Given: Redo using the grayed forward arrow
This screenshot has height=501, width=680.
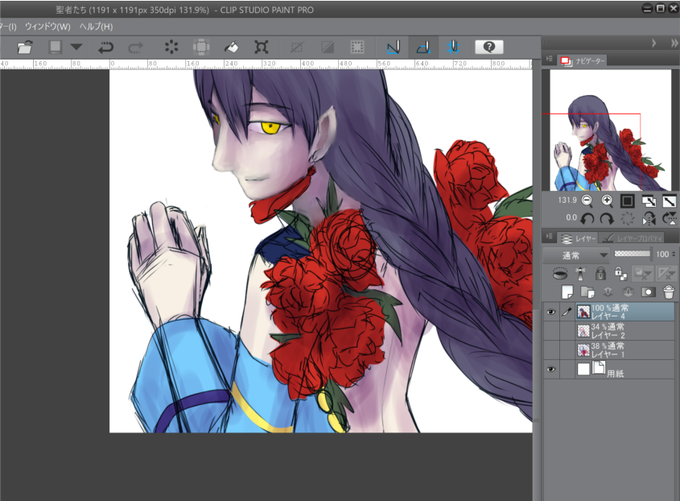Looking at the screenshot, I should click(136, 47).
